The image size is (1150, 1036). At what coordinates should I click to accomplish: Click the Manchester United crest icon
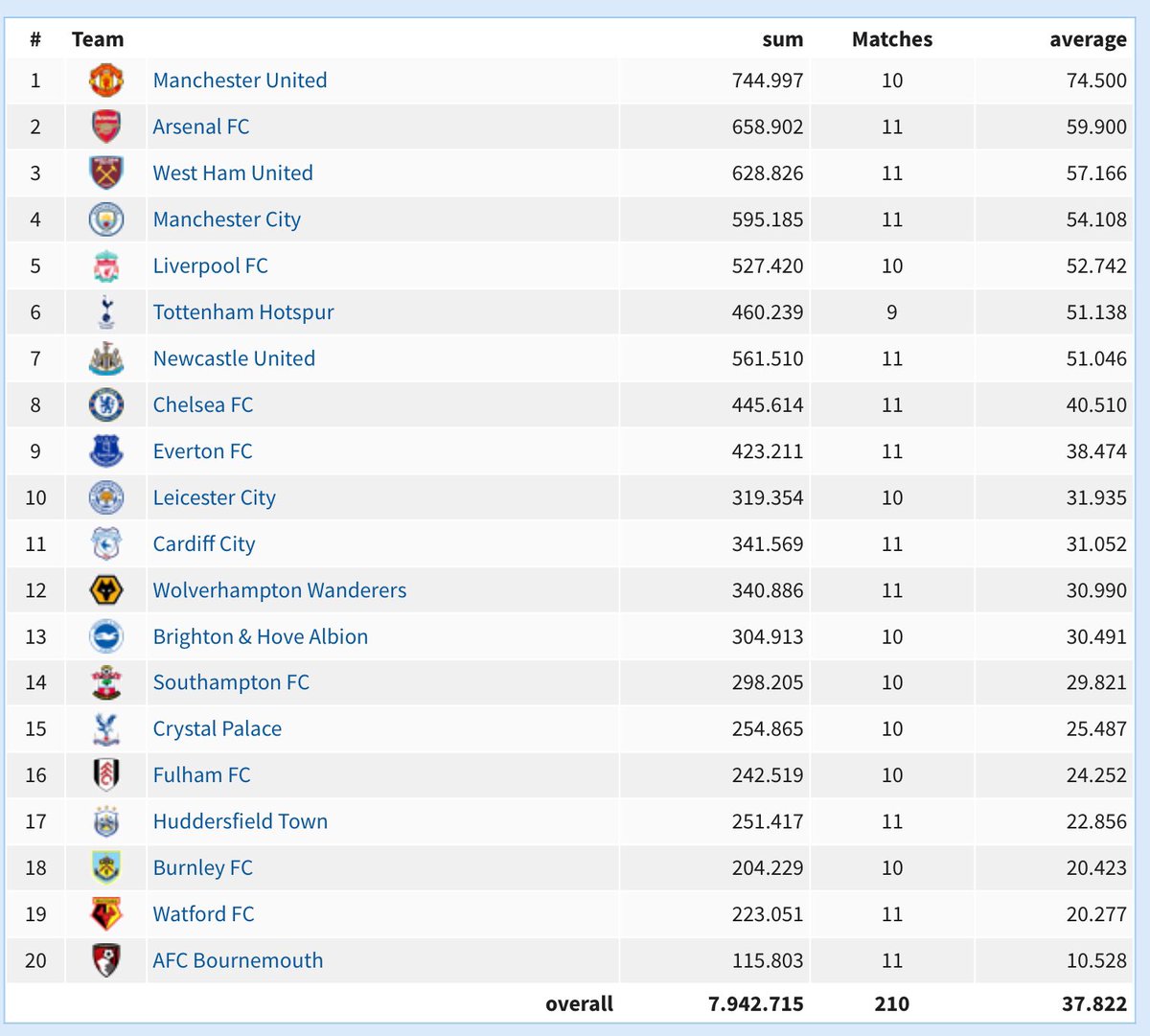106,81
